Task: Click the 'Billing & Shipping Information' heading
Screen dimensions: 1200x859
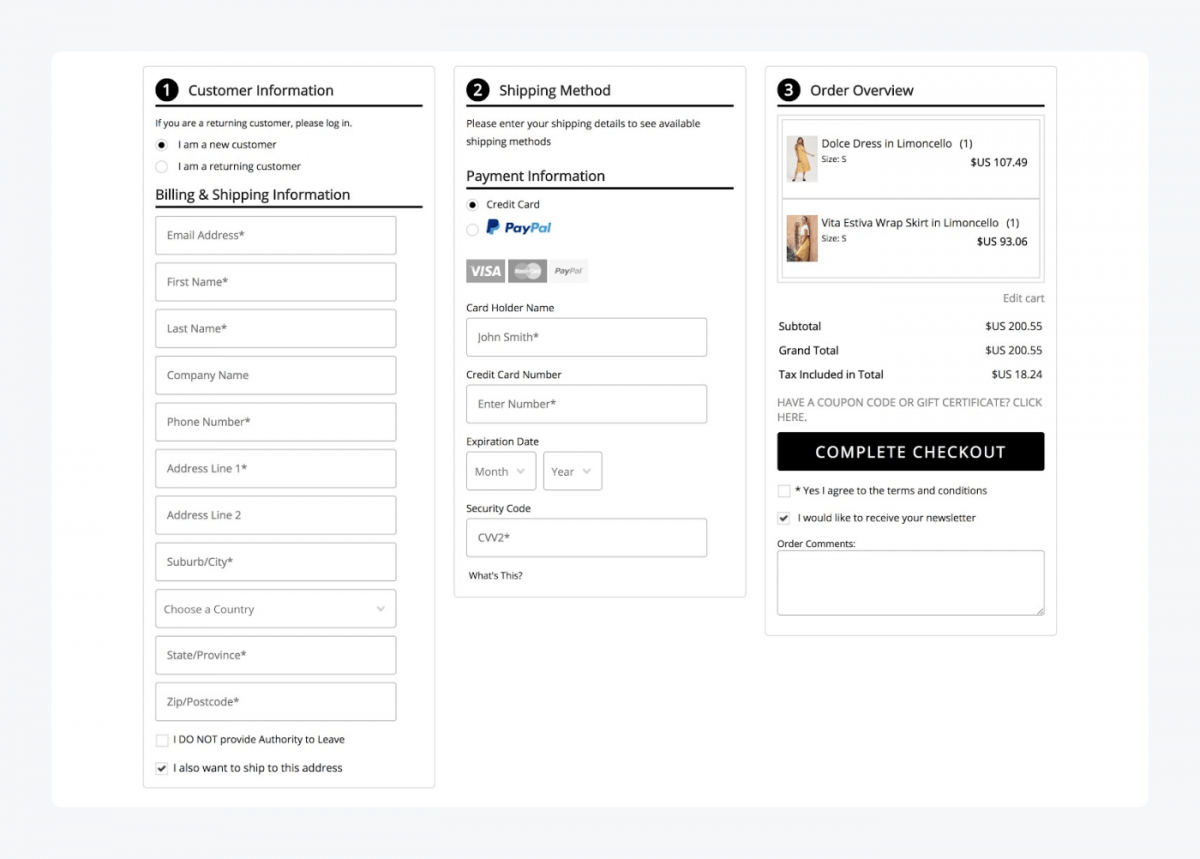Action: point(253,195)
